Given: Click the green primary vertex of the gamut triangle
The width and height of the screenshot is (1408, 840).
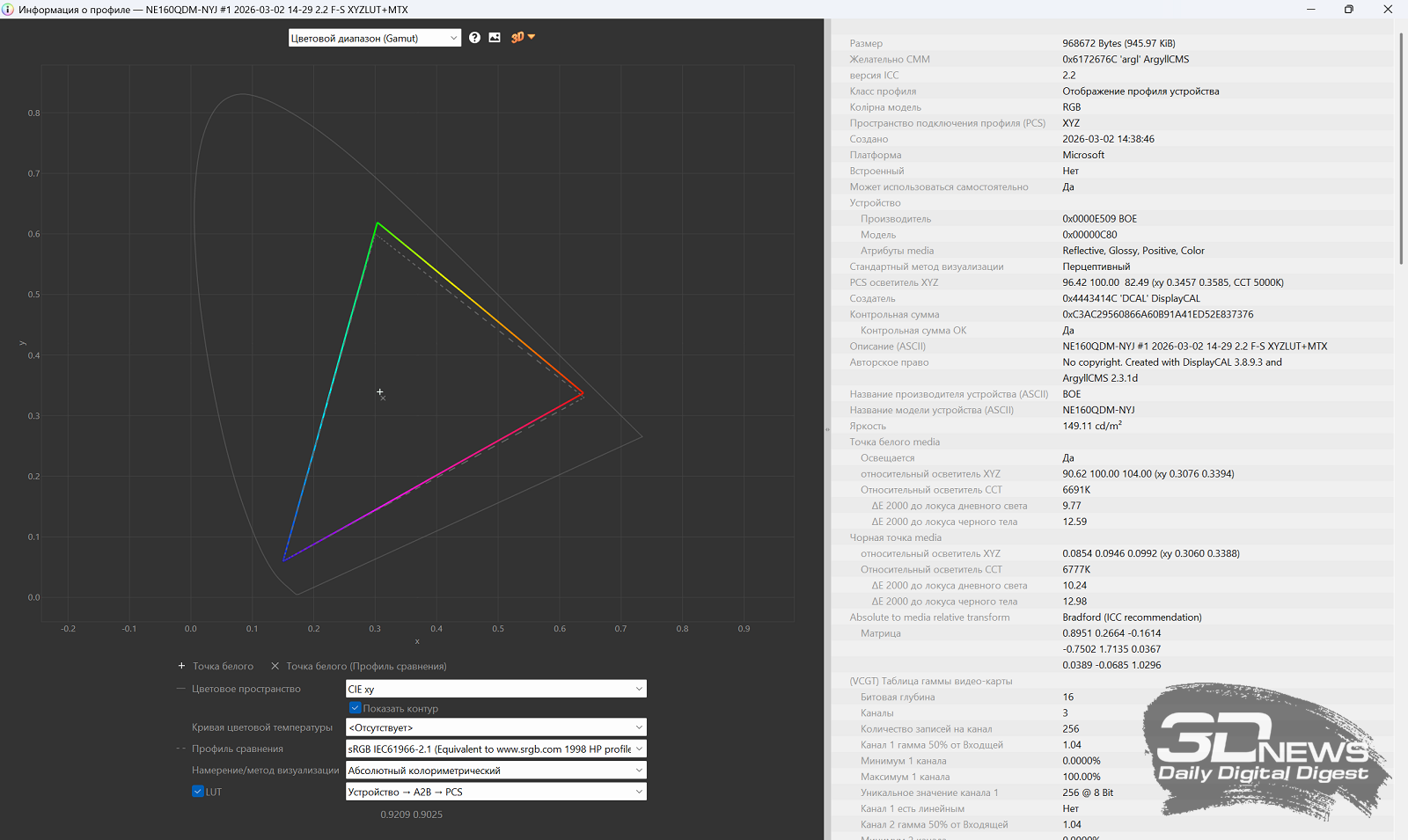Looking at the screenshot, I should (x=378, y=223).
